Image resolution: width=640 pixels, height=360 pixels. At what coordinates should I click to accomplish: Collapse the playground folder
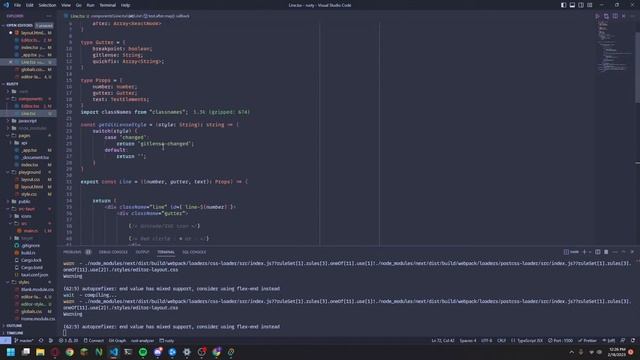click(x=29, y=172)
